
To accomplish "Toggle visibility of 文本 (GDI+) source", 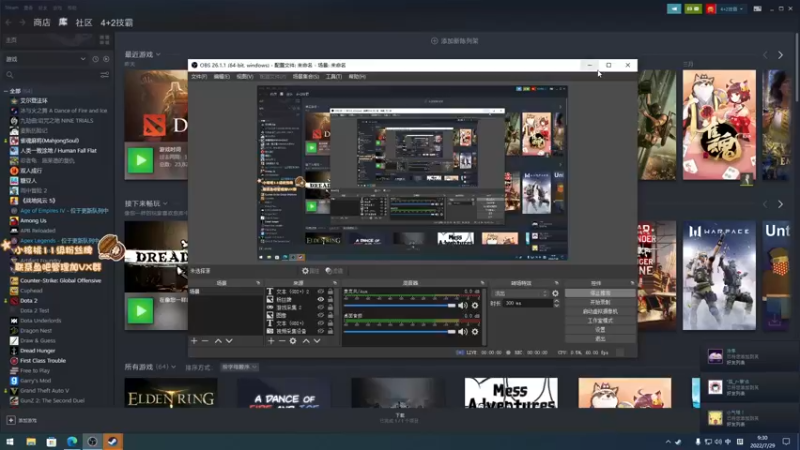I will [x=320, y=323].
